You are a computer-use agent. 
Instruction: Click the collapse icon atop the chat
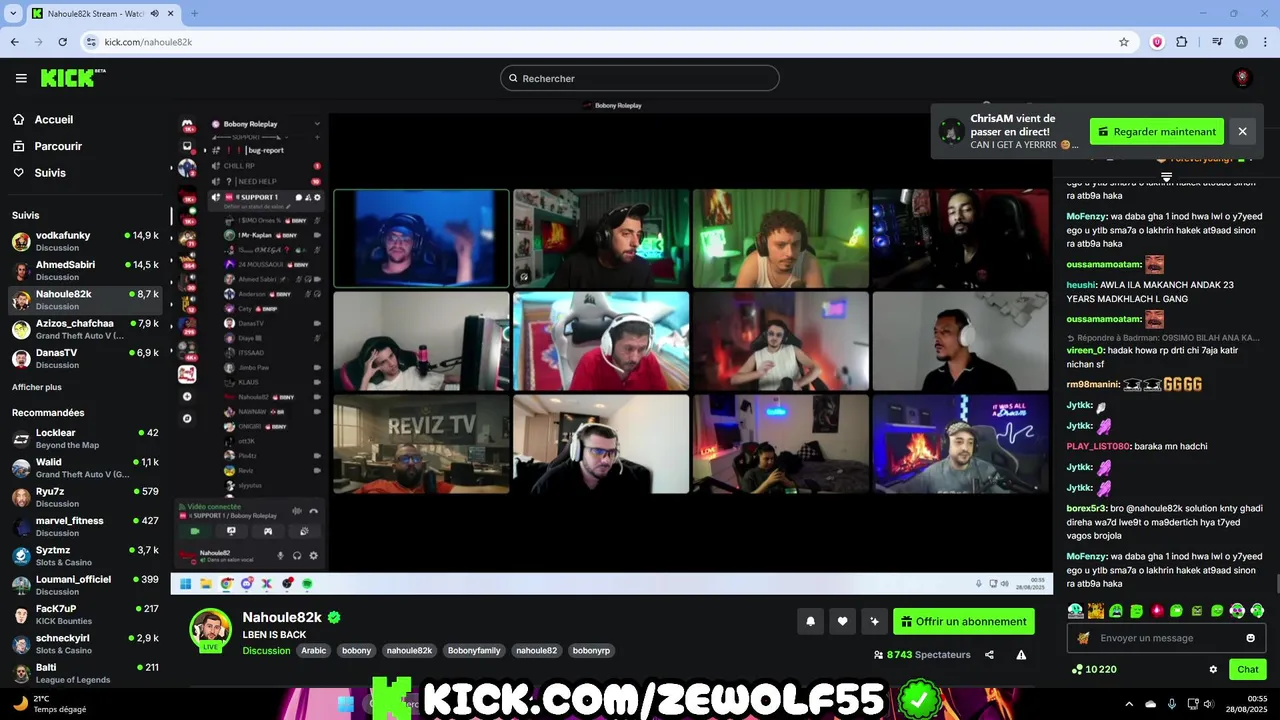(x=1166, y=176)
